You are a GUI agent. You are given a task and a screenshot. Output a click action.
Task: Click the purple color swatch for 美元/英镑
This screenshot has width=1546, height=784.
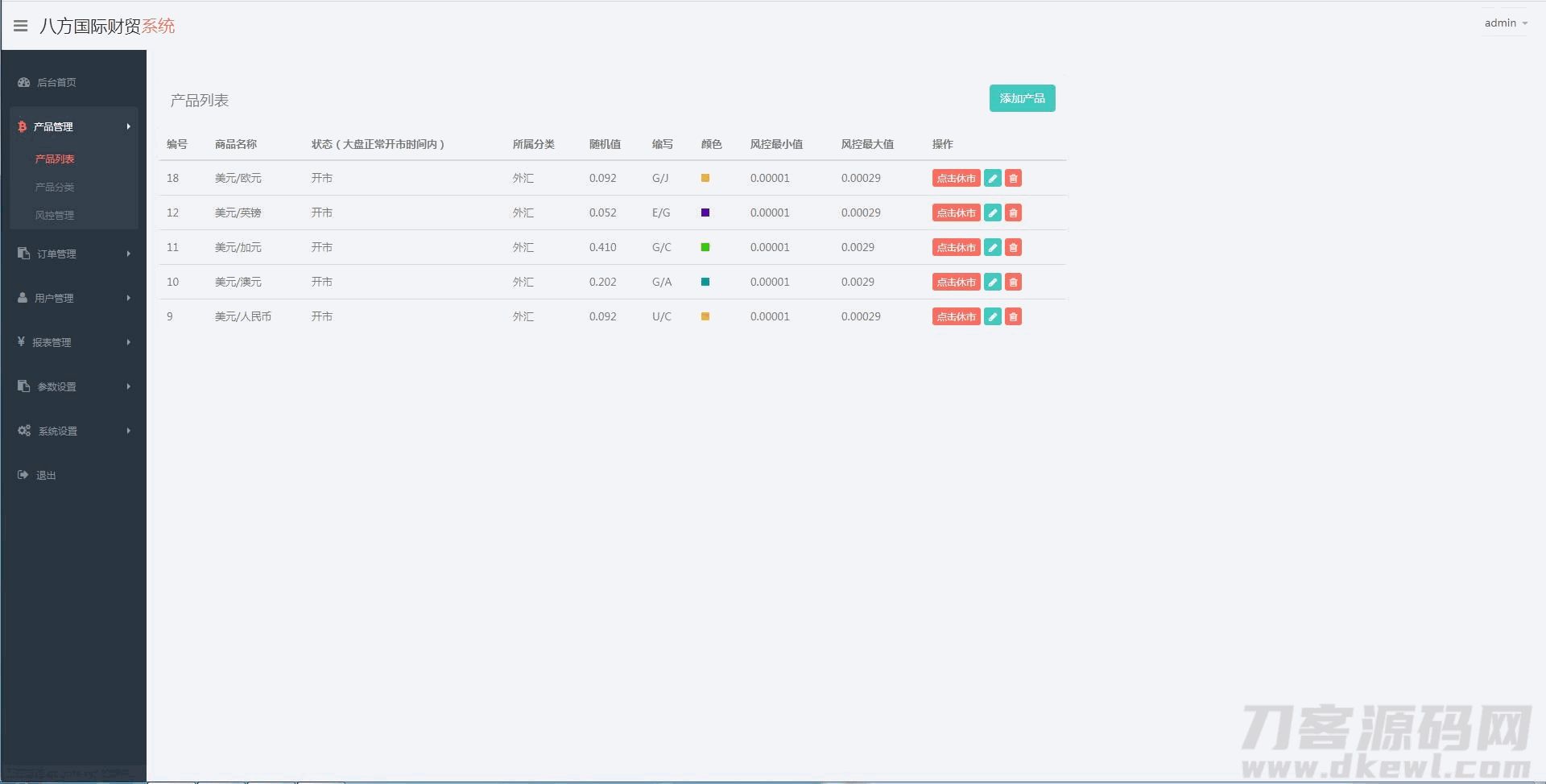(705, 213)
